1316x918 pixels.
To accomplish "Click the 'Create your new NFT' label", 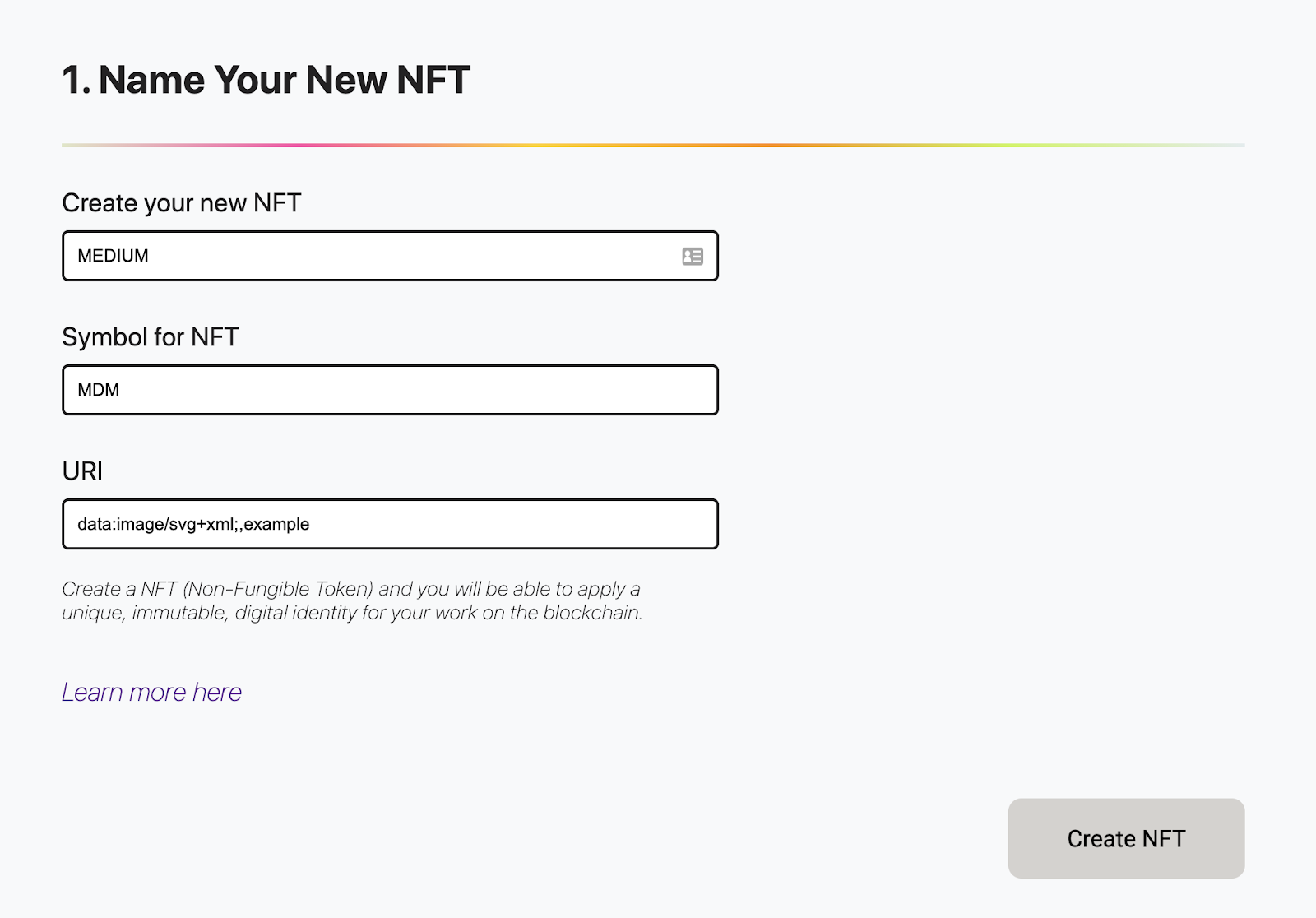I will point(182,203).
